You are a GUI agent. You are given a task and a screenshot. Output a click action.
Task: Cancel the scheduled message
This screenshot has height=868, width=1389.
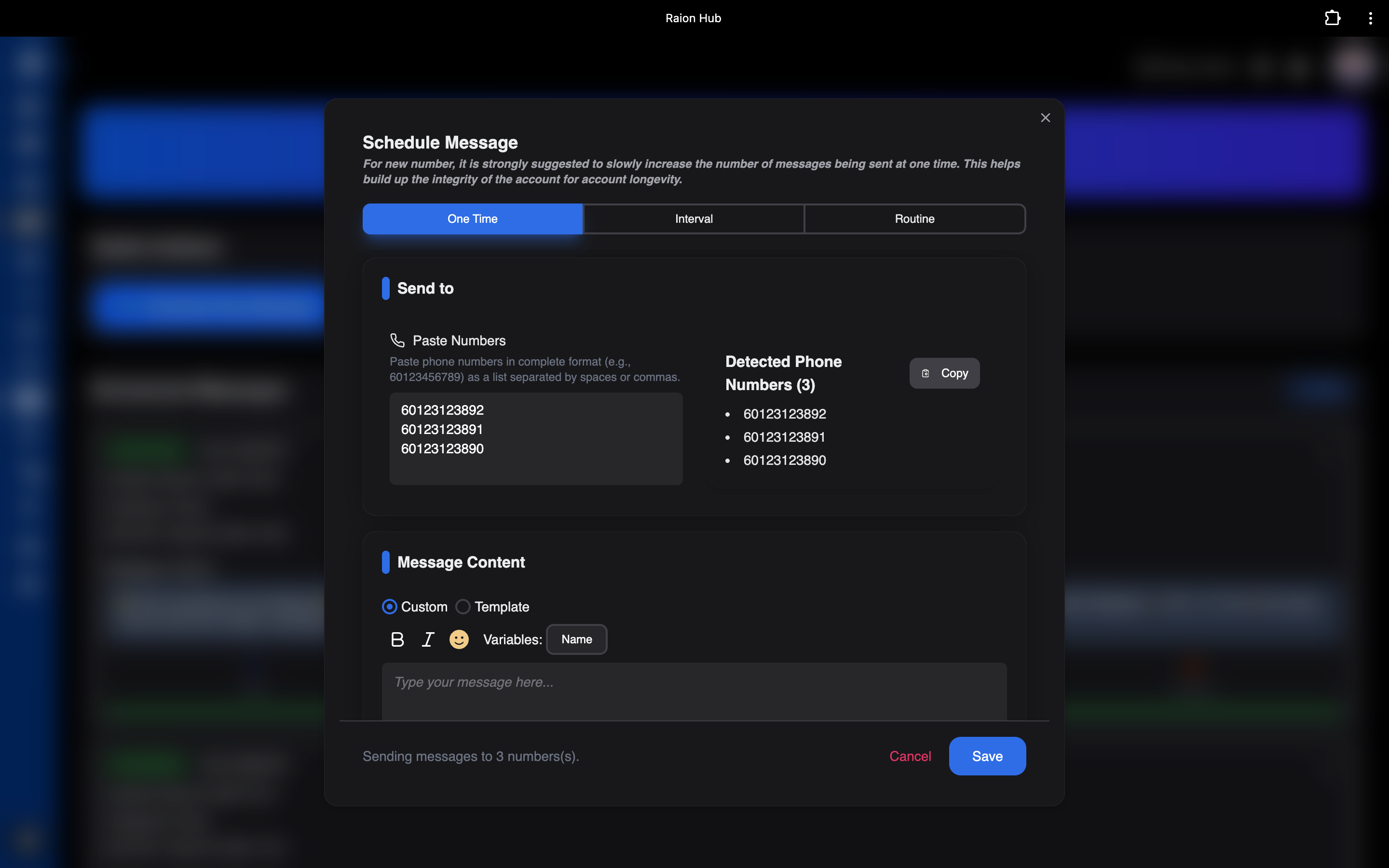pyautogui.click(x=910, y=756)
